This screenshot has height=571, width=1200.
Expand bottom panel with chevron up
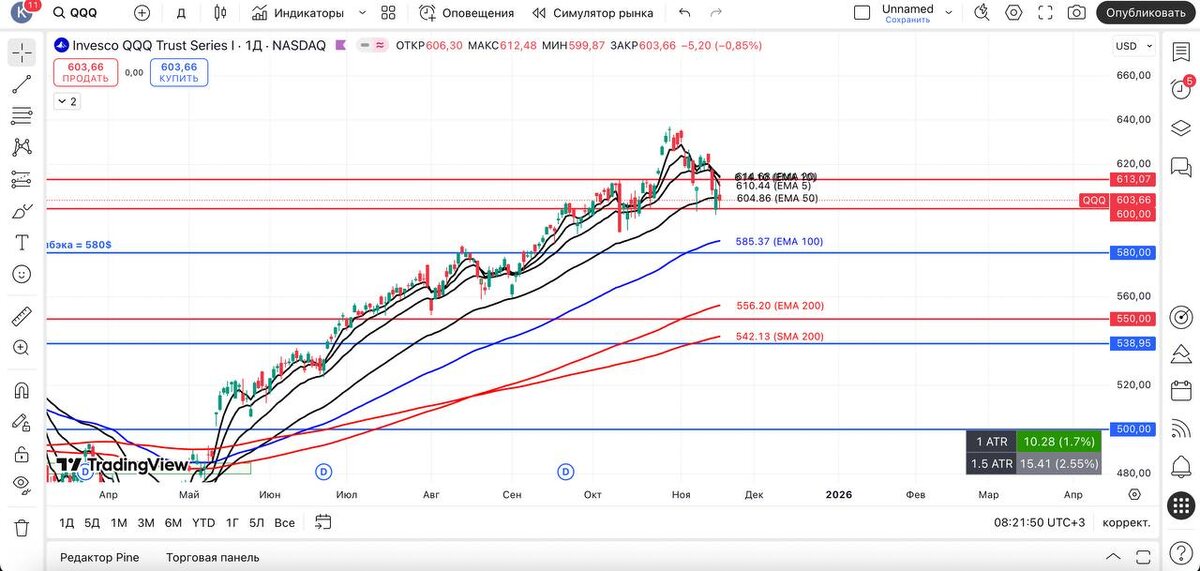pyautogui.click(x=1113, y=557)
